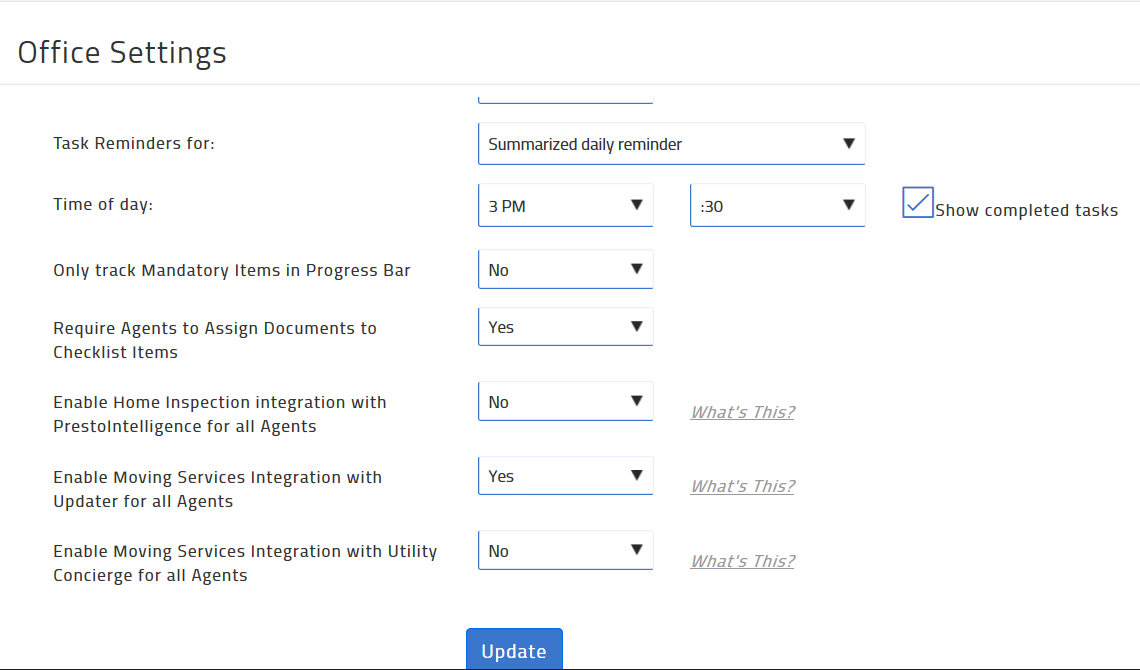Open the Task Reminders dropdown
This screenshot has height=670, width=1140.
pos(670,143)
